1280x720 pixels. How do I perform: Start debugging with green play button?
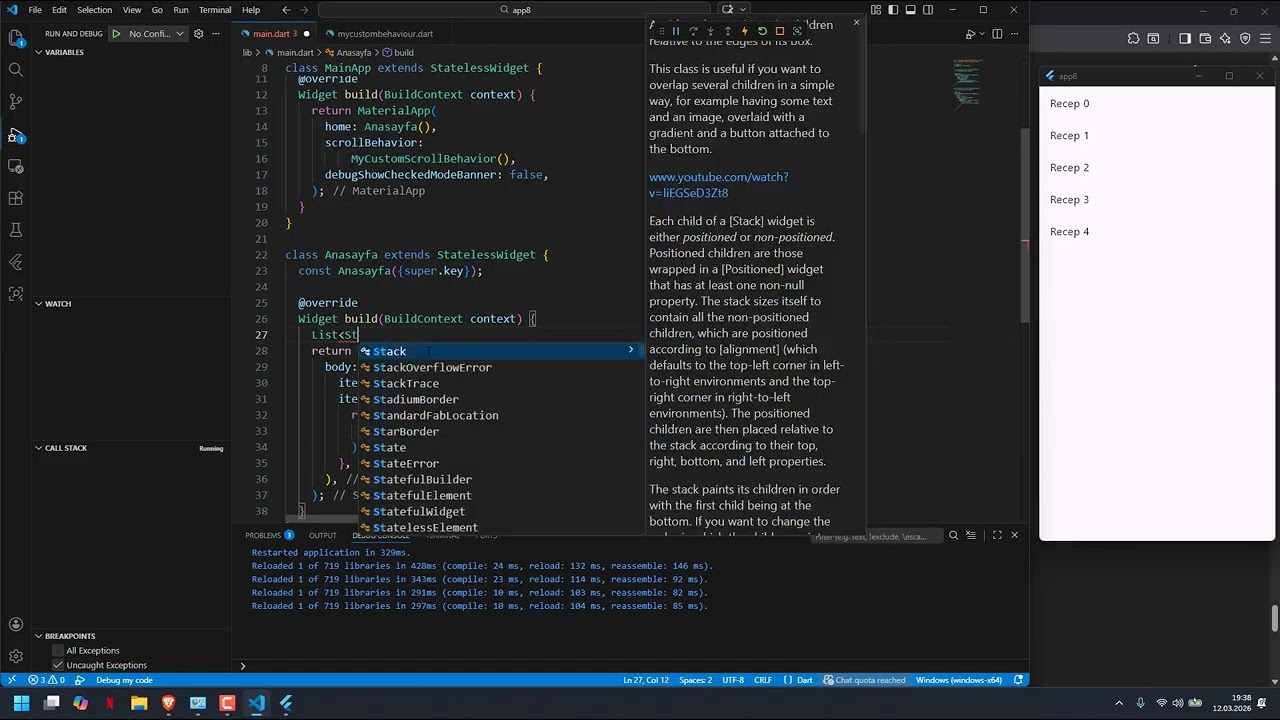click(116, 34)
